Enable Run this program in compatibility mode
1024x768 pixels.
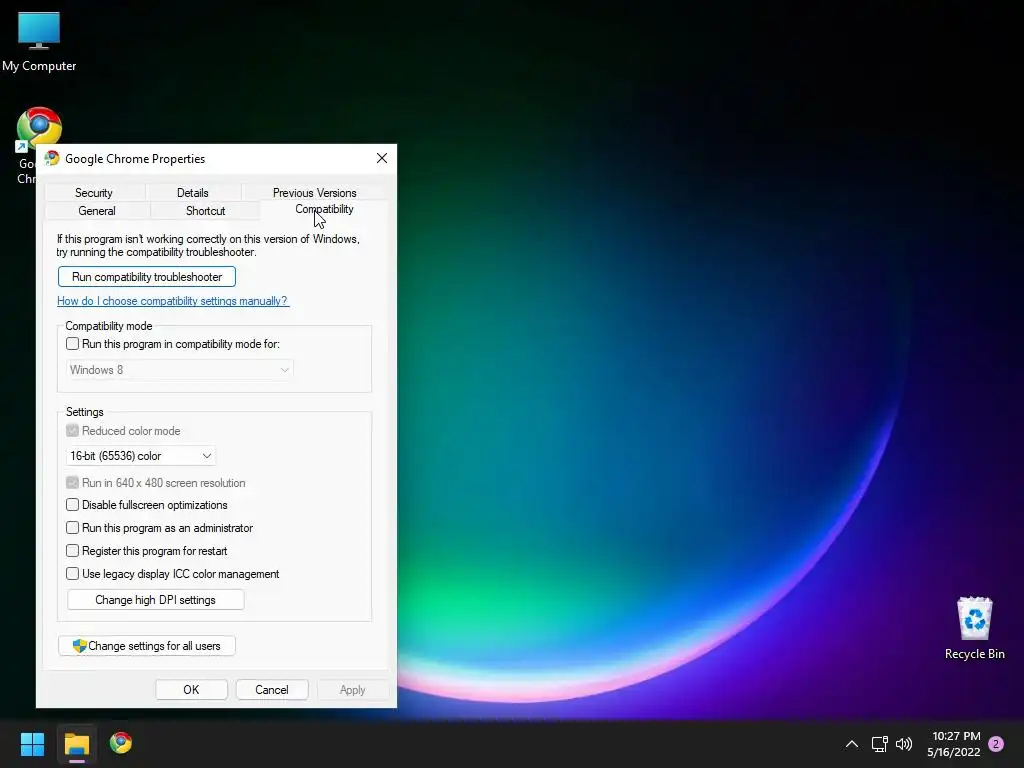coord(72,344)
